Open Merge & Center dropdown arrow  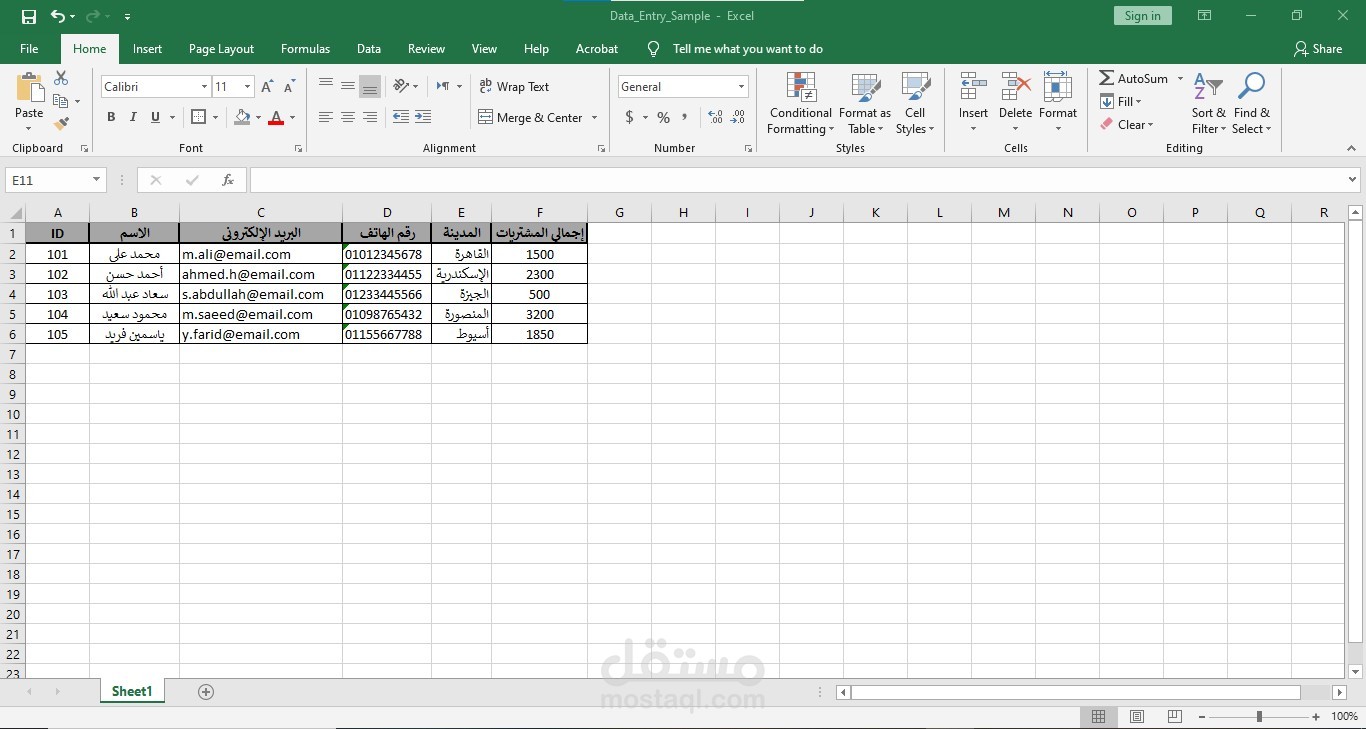point(594,117)
